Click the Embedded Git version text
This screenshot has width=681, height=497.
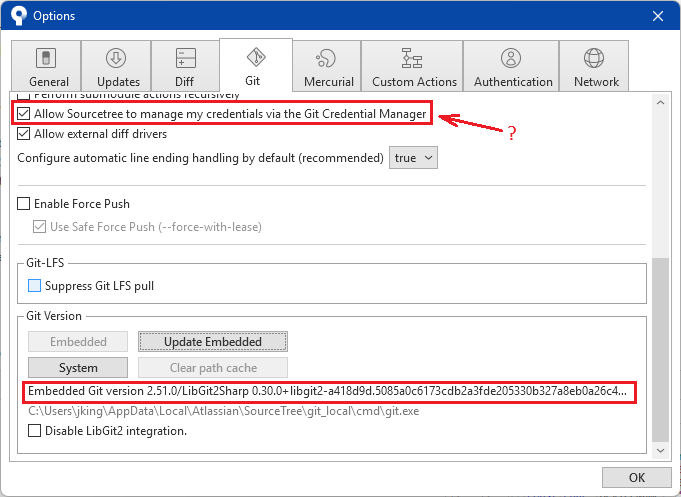[327, 391]
